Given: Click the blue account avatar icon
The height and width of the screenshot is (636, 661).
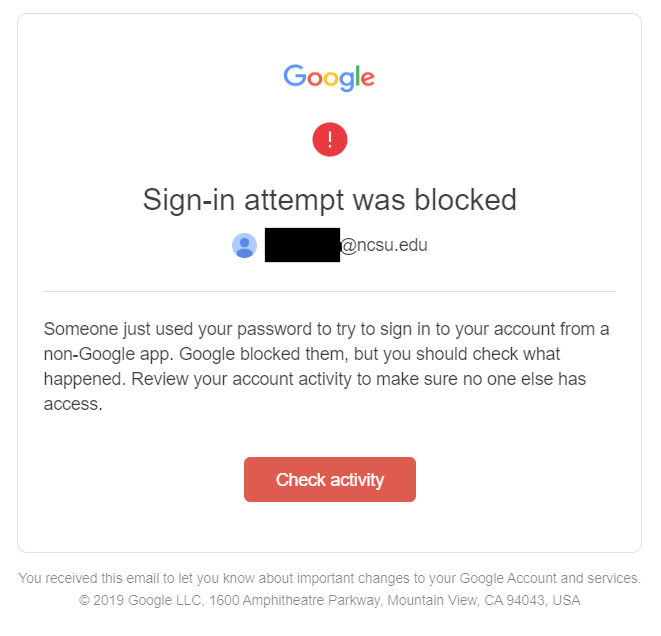Looking at the screenshot, I should coord(245,245).
